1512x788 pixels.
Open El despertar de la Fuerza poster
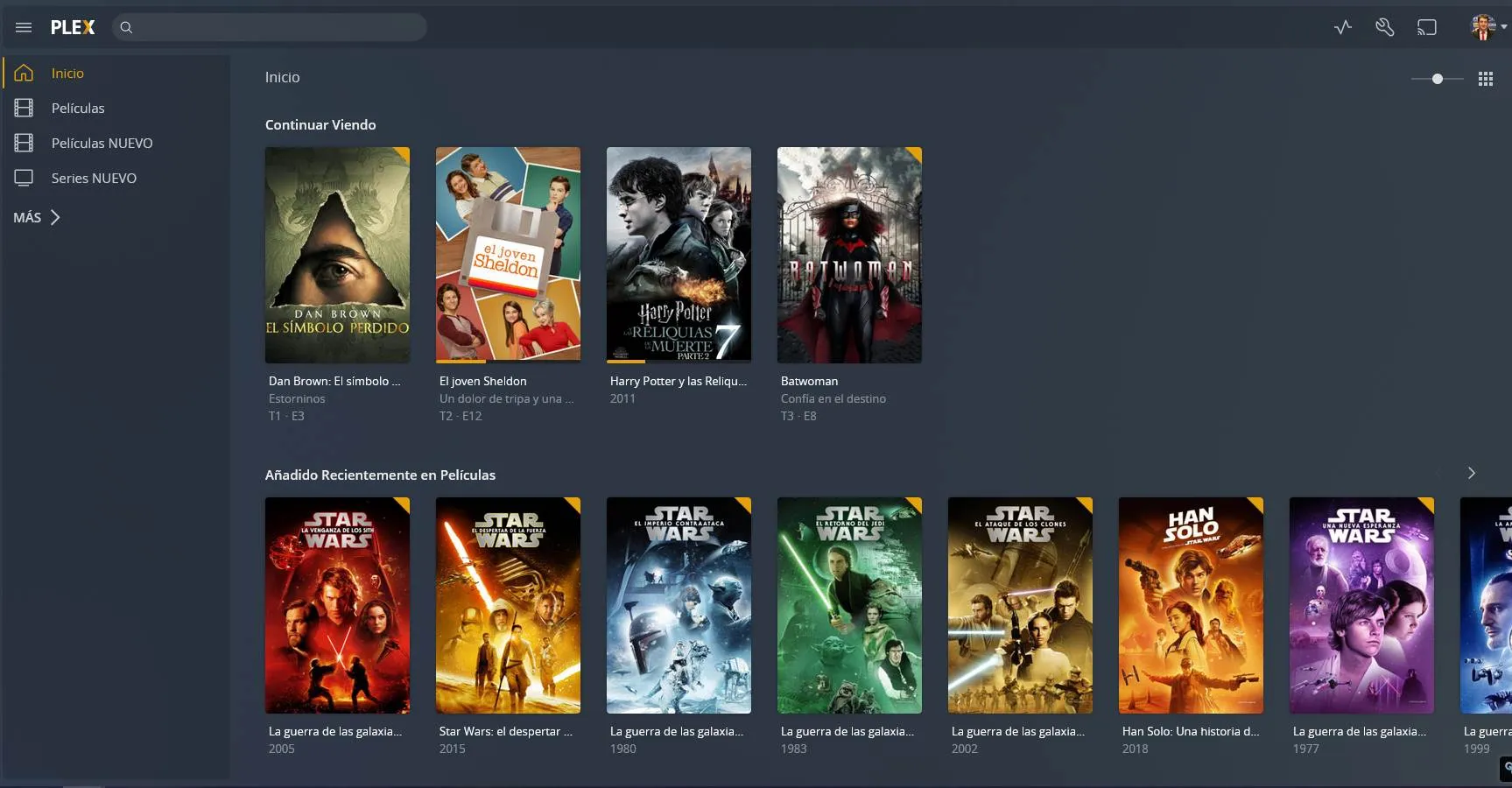point(508,605)
